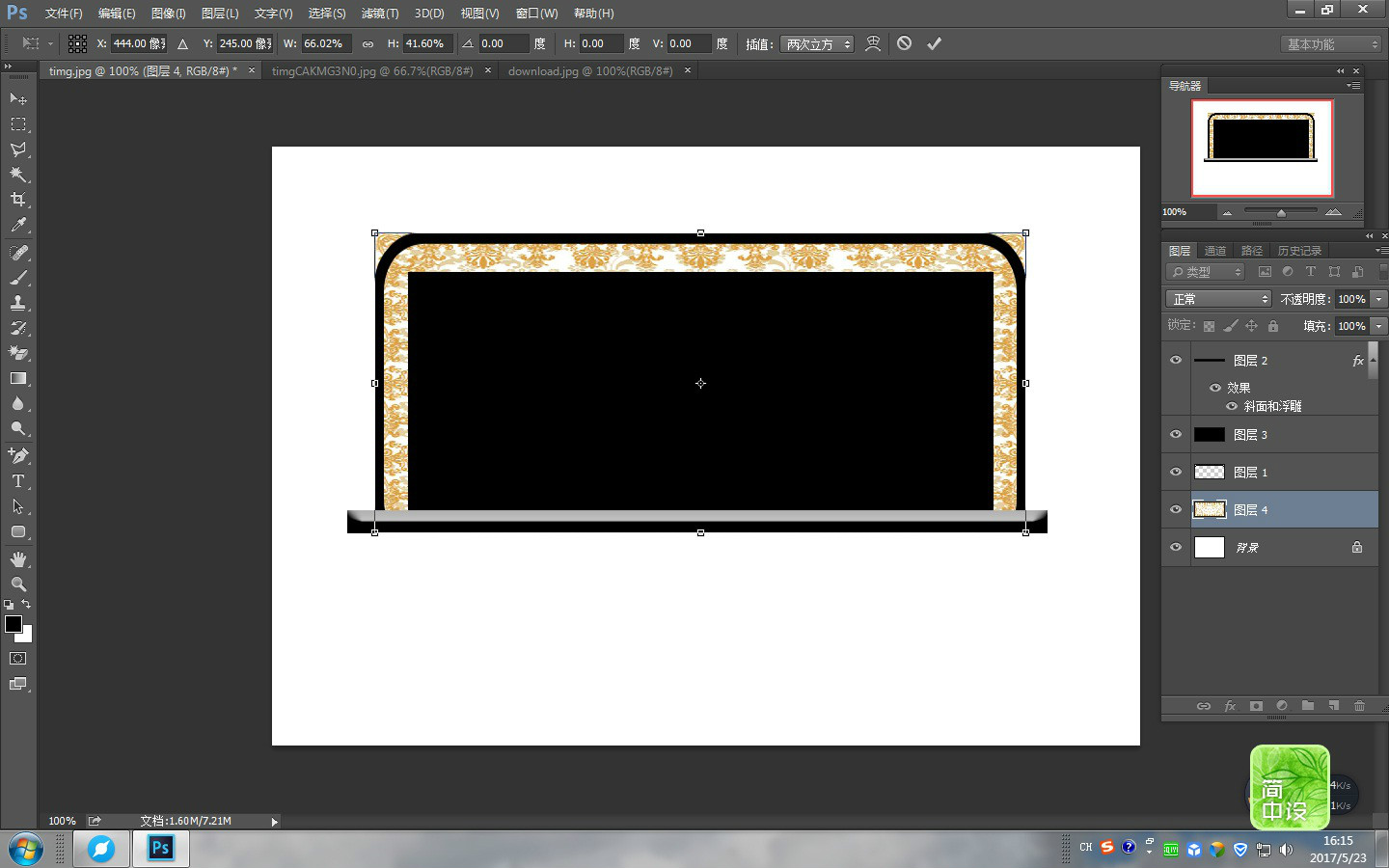Select the Healing Brush tool

tap(18, 253)
